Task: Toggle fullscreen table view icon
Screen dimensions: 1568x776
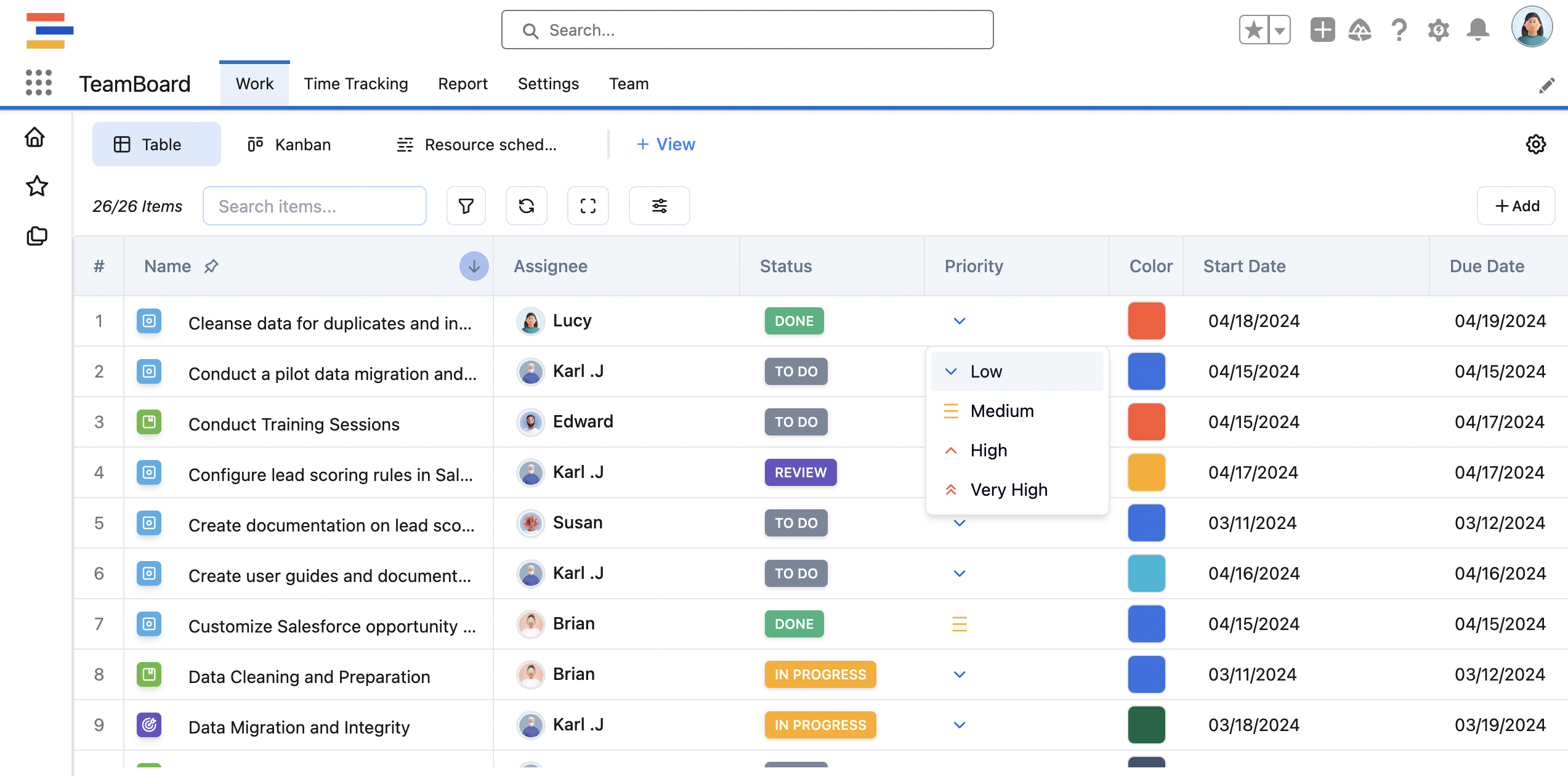Action: (588, 206)
